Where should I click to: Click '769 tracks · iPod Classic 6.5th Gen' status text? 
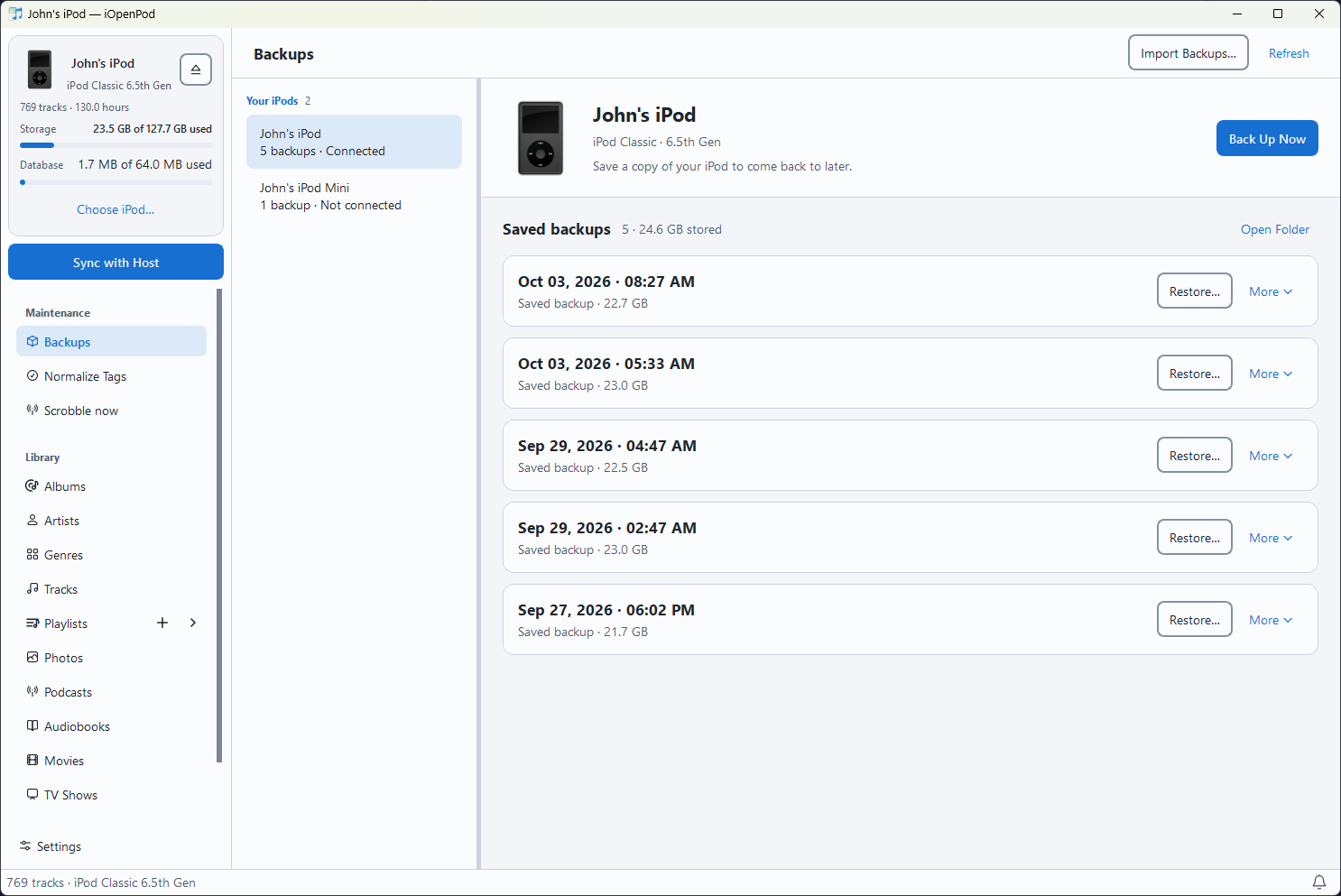[x=101, y=882]
